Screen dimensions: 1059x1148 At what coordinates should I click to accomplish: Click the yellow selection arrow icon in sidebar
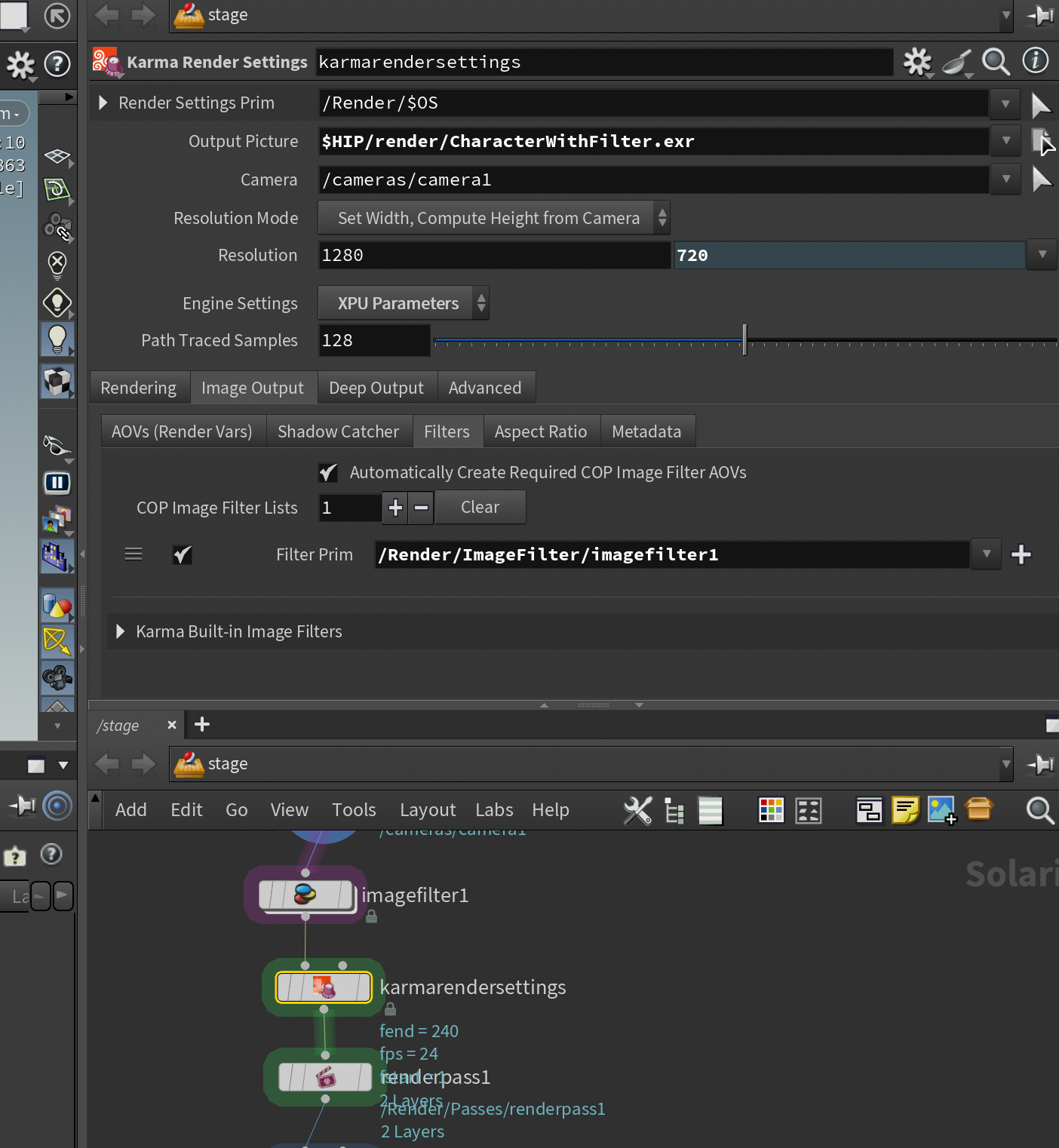(57, 642)
